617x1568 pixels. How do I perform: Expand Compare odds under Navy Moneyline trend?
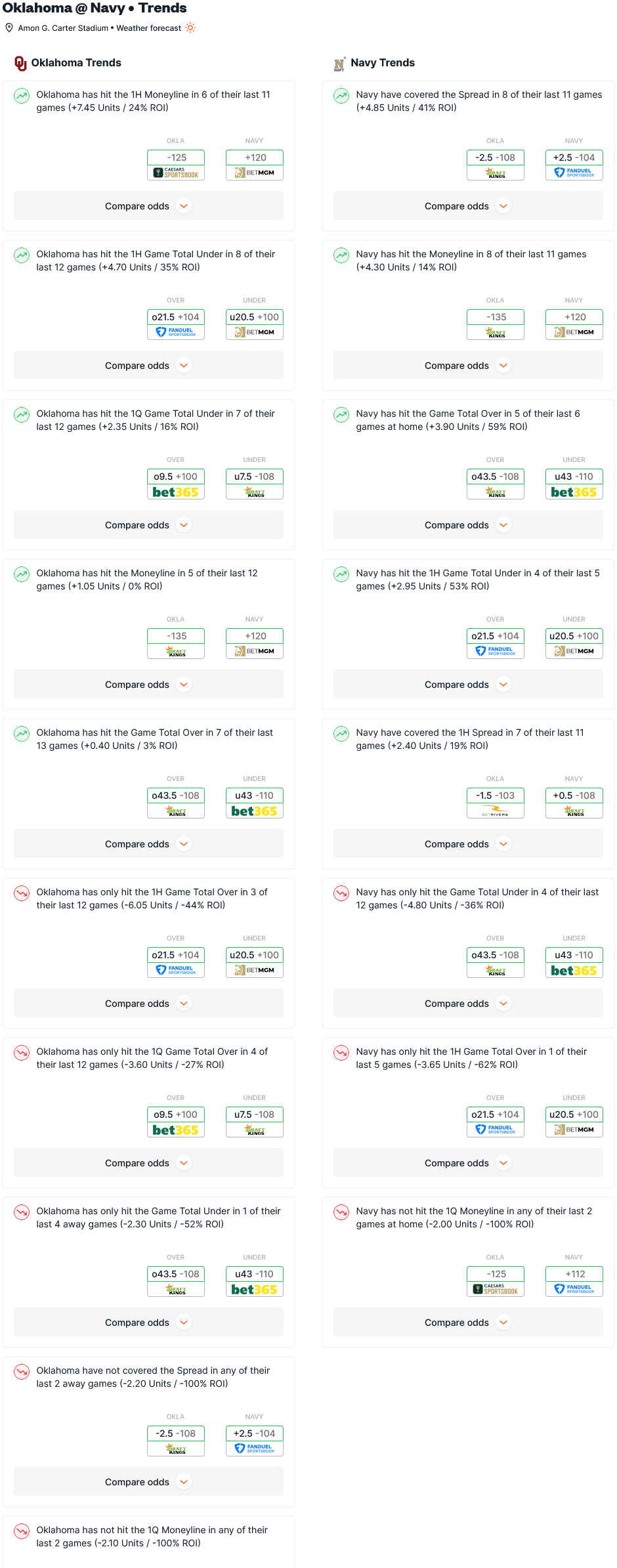468,366
